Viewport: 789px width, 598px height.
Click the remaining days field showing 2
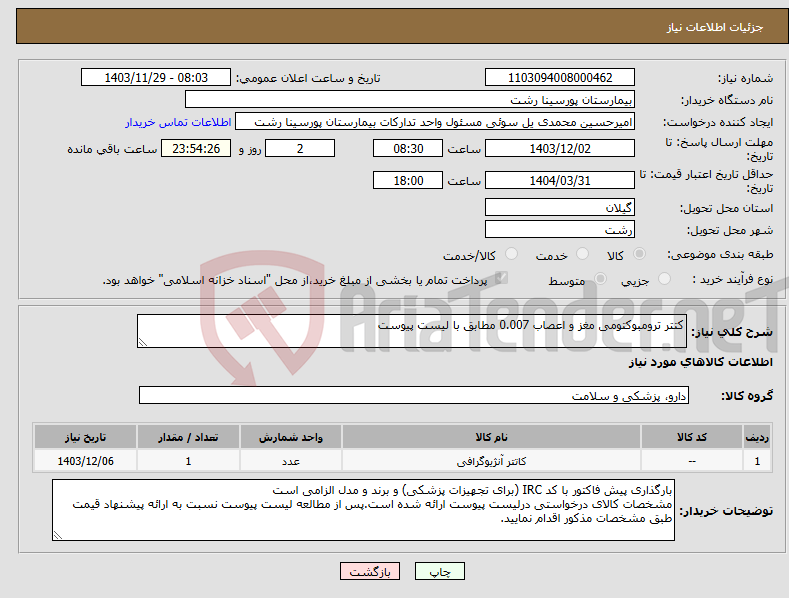pyautogui.click(x=300, y=148)
